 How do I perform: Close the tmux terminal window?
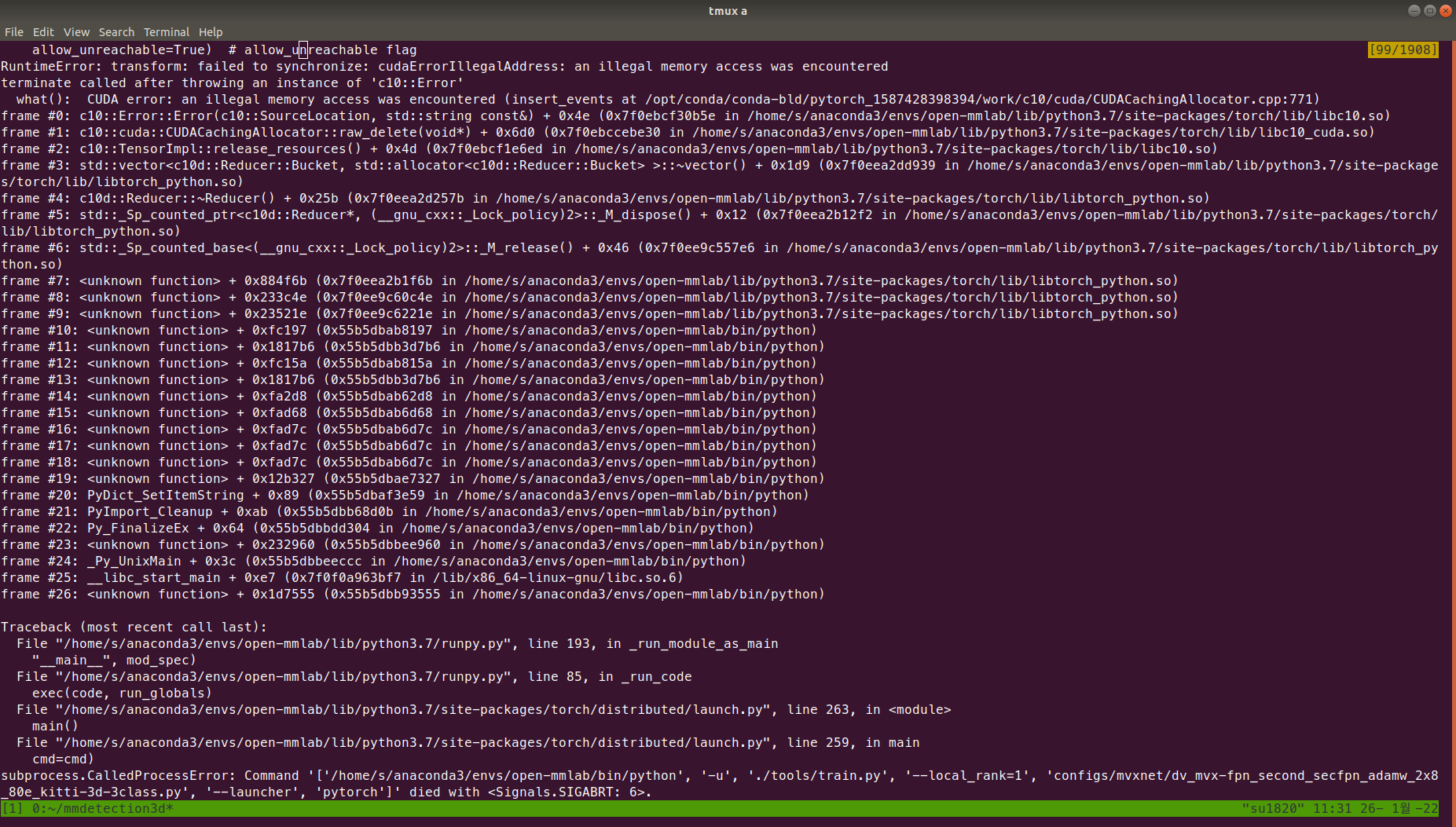pos(1445,11)
